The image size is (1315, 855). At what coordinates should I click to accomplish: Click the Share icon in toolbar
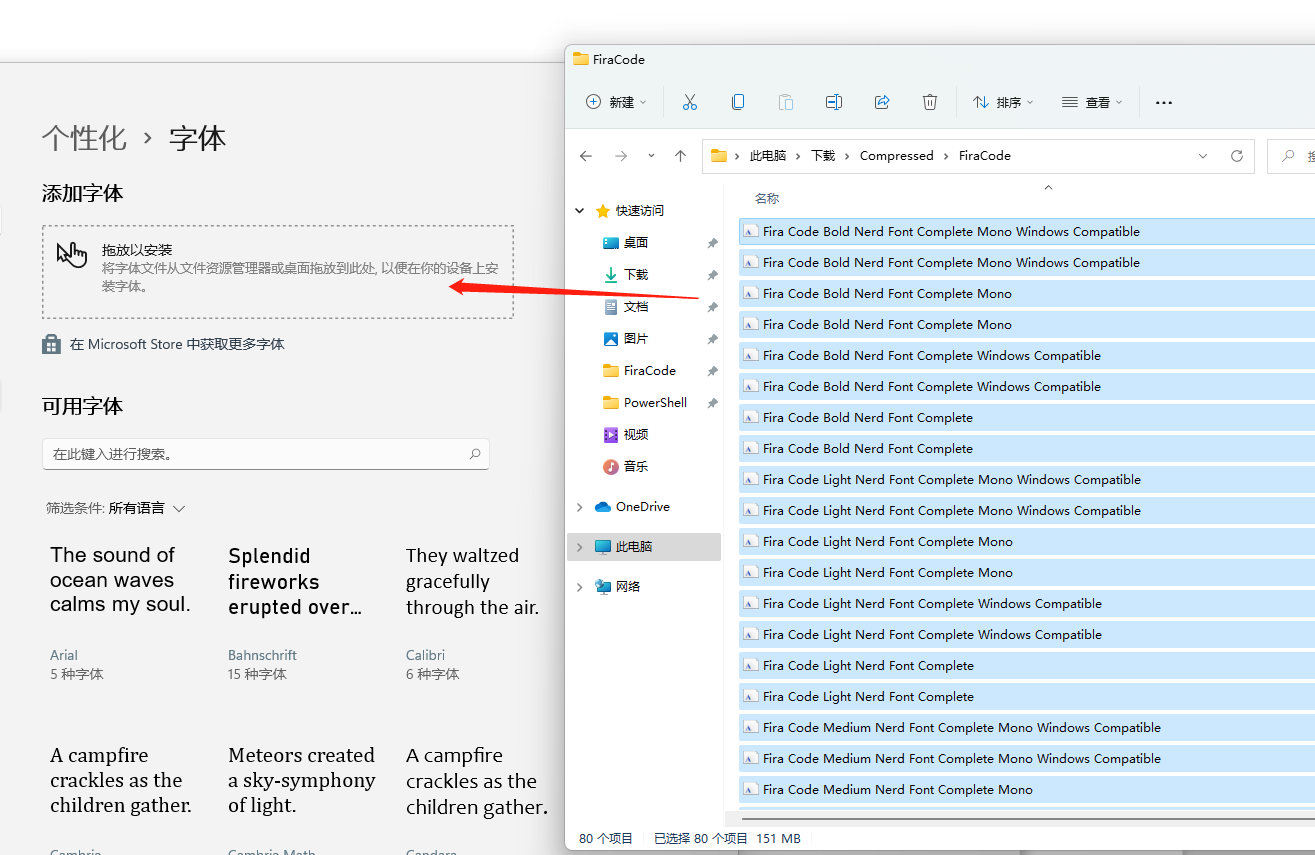(882, 102)
